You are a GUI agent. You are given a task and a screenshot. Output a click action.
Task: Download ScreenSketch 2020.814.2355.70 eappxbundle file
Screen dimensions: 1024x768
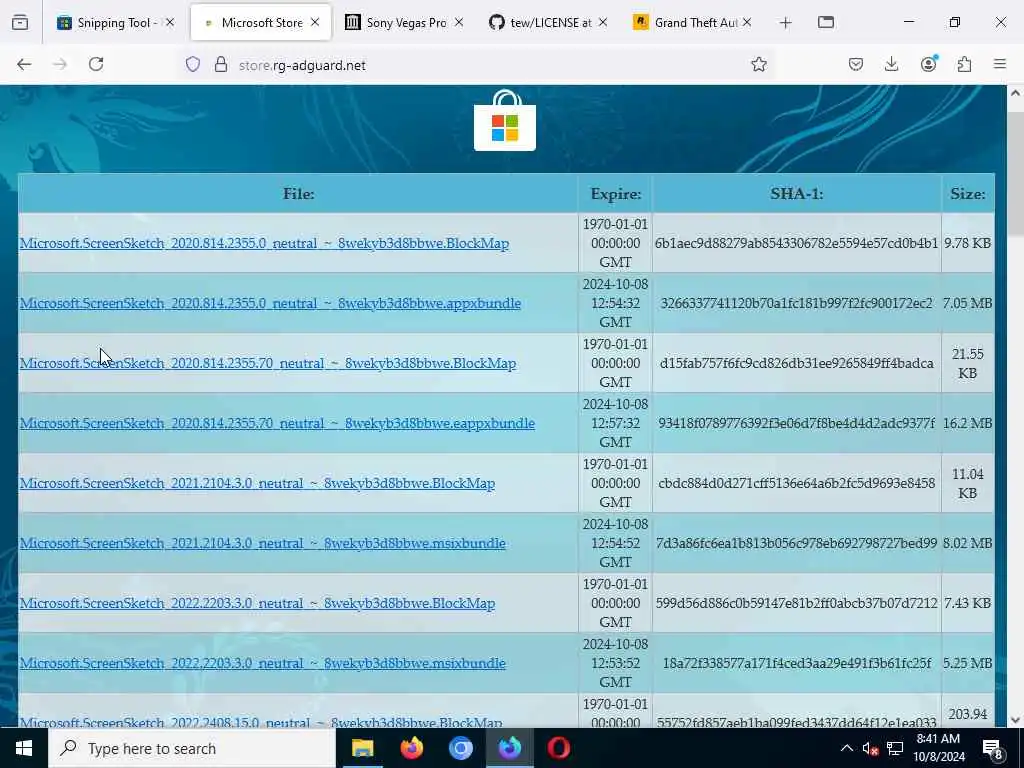pyautogui.click(x=277, y=423)
